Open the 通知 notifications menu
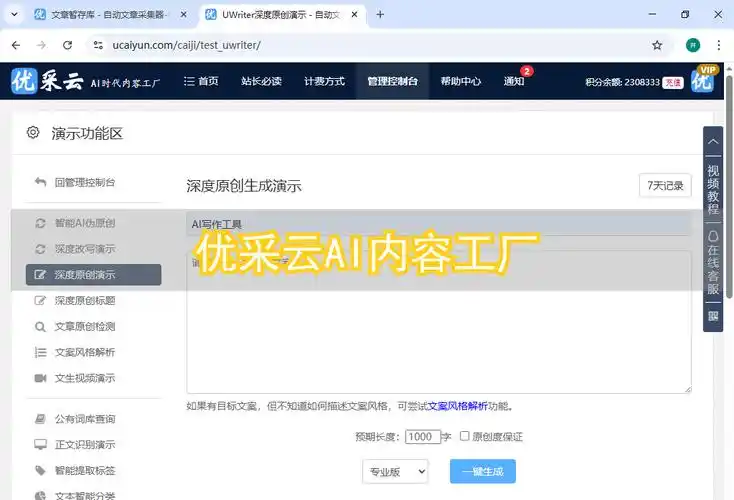Viewport: 734px width, 500px height. [x=514, y=81]
